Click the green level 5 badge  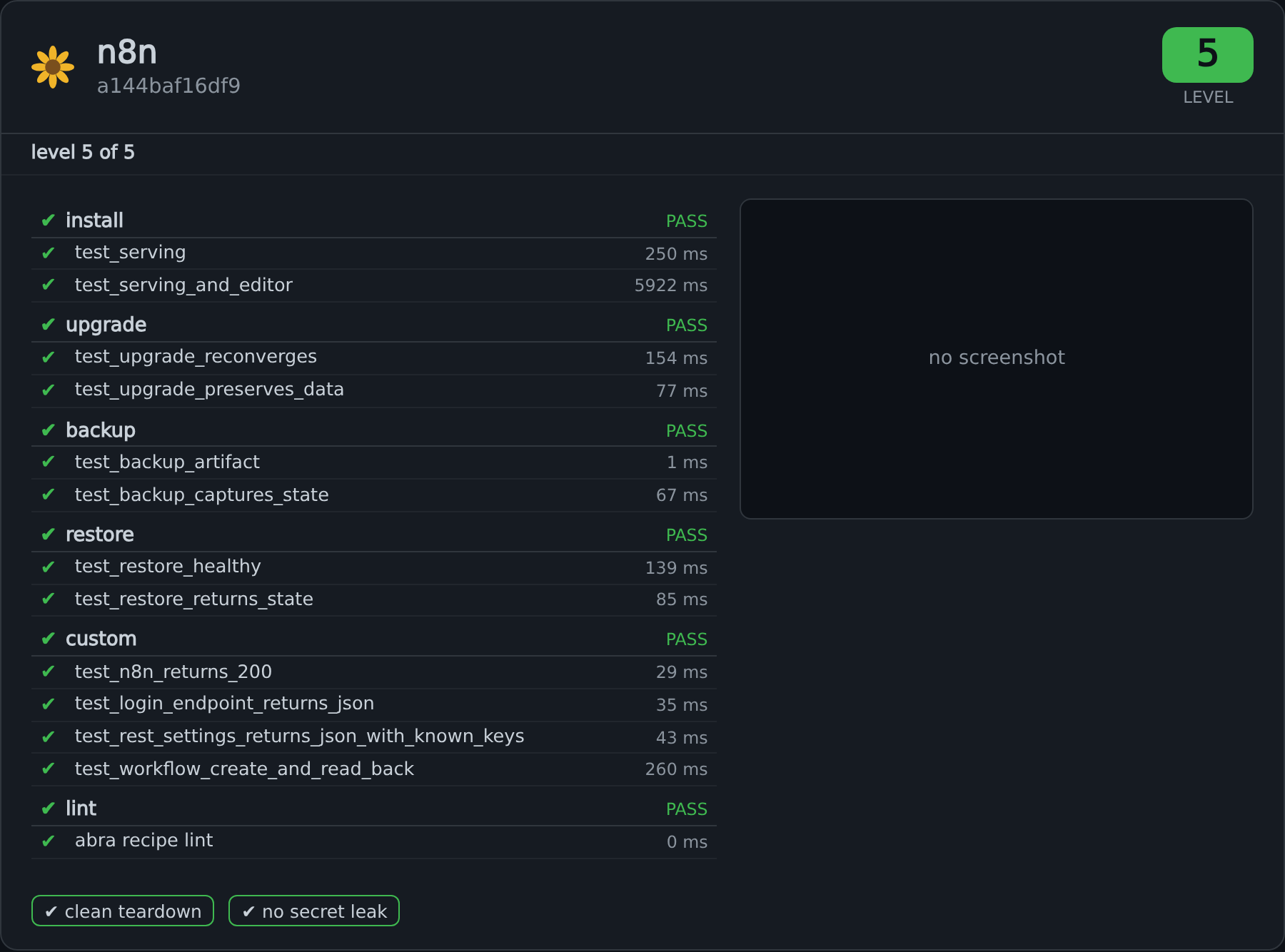[1207, 55]
